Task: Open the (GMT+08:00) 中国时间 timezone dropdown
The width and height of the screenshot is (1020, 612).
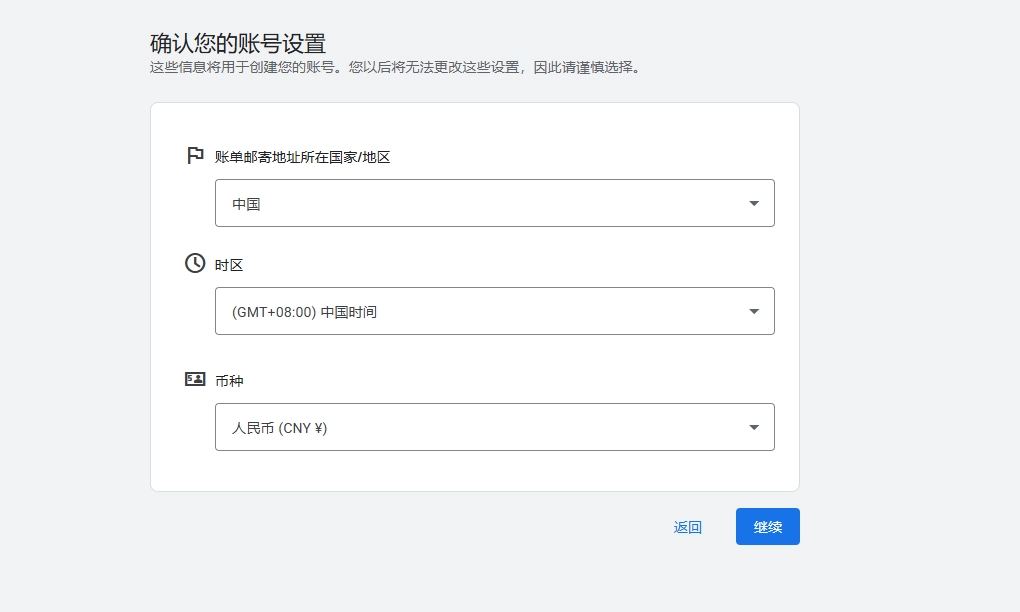Action: click(494, 311)
